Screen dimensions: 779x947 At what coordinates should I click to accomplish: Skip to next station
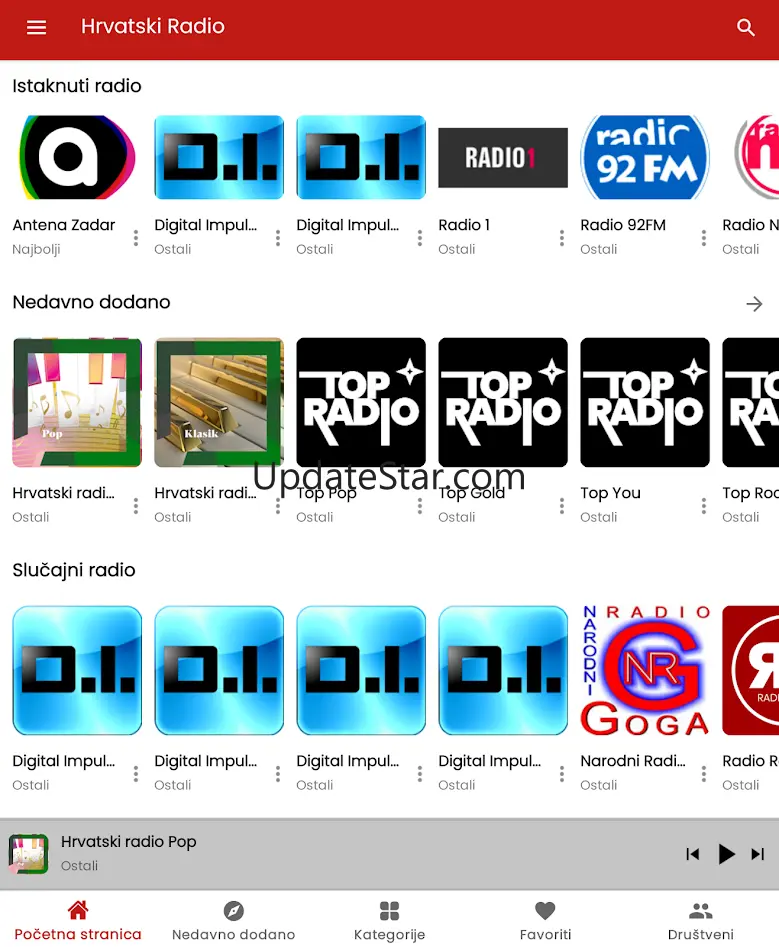pos(758,854)
